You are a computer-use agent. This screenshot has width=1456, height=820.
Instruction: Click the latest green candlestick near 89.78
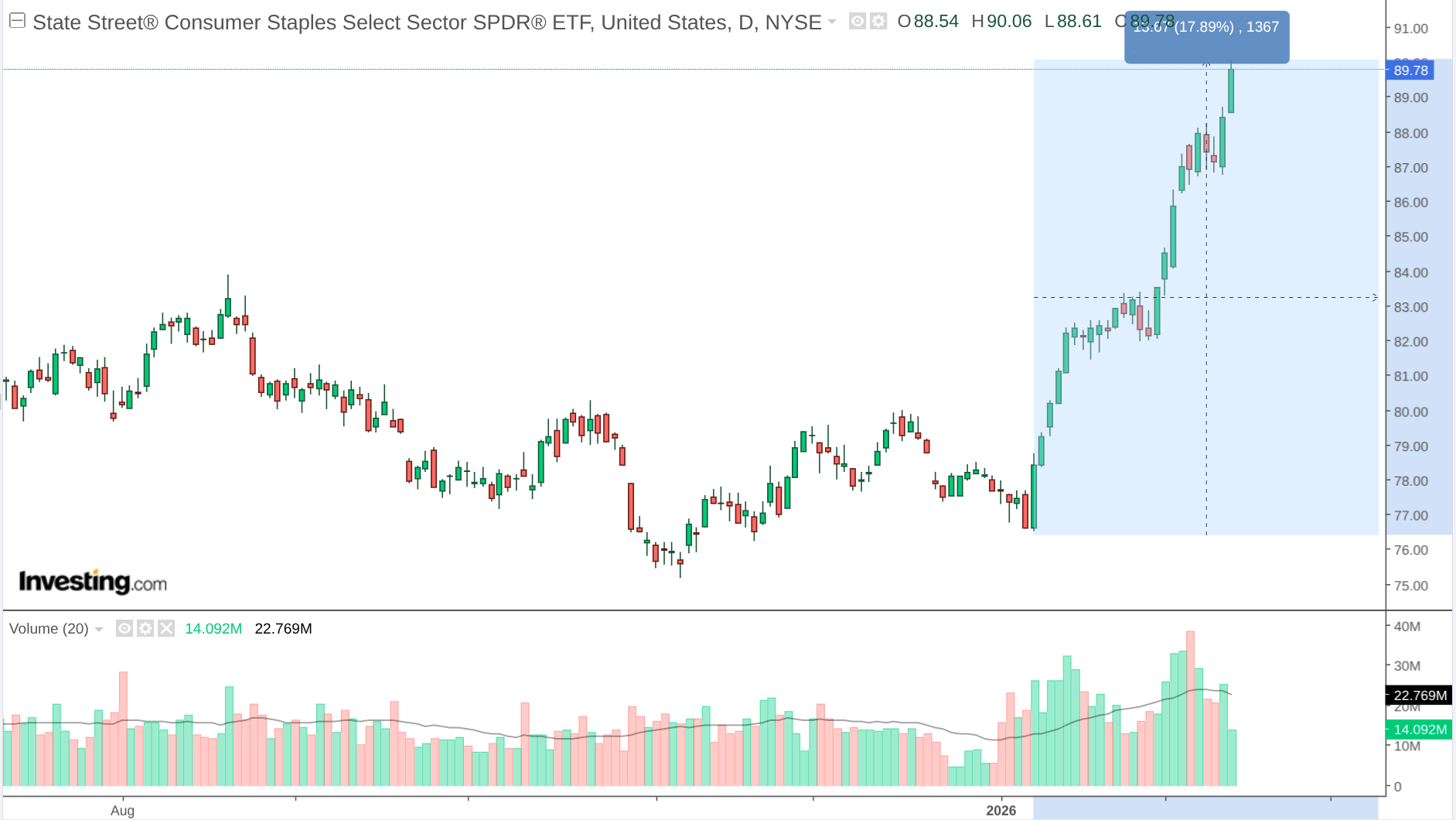tap(1231, 91)
